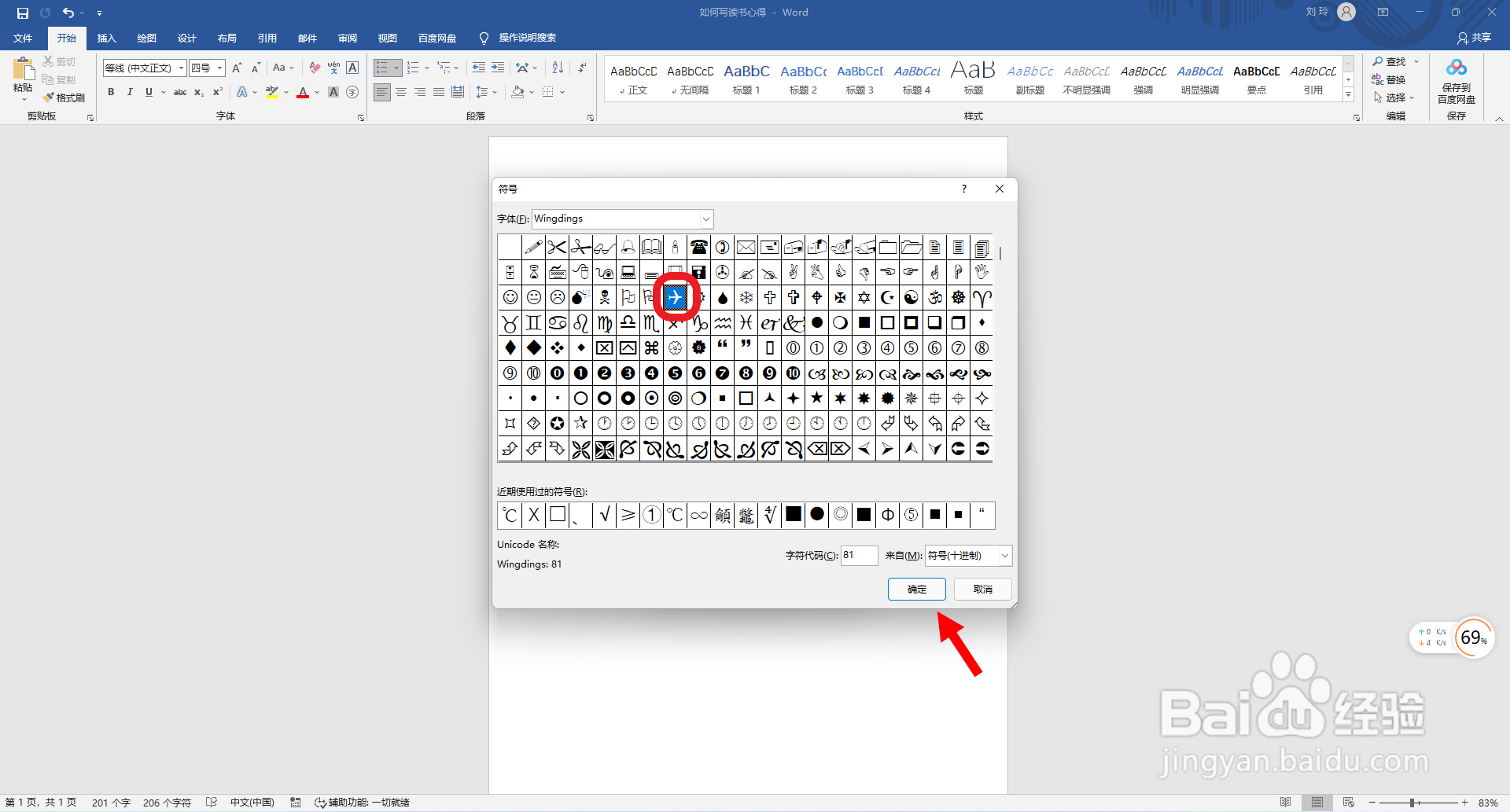Save the document using floppy icon
Screen dimensions: 1510x812
pyautogui.click(x=22, y=13)
